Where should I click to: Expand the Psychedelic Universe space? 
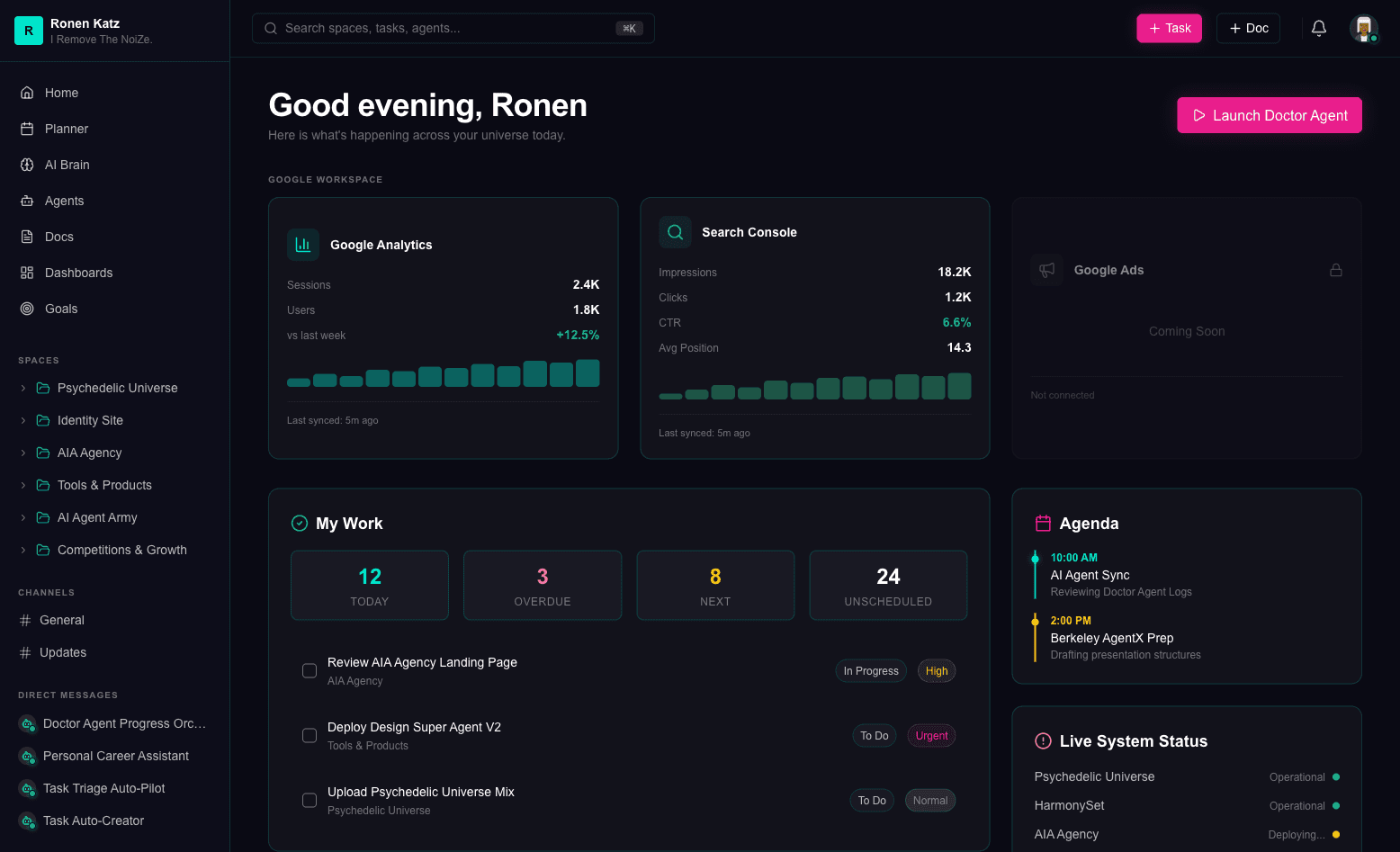click(23, 388)
